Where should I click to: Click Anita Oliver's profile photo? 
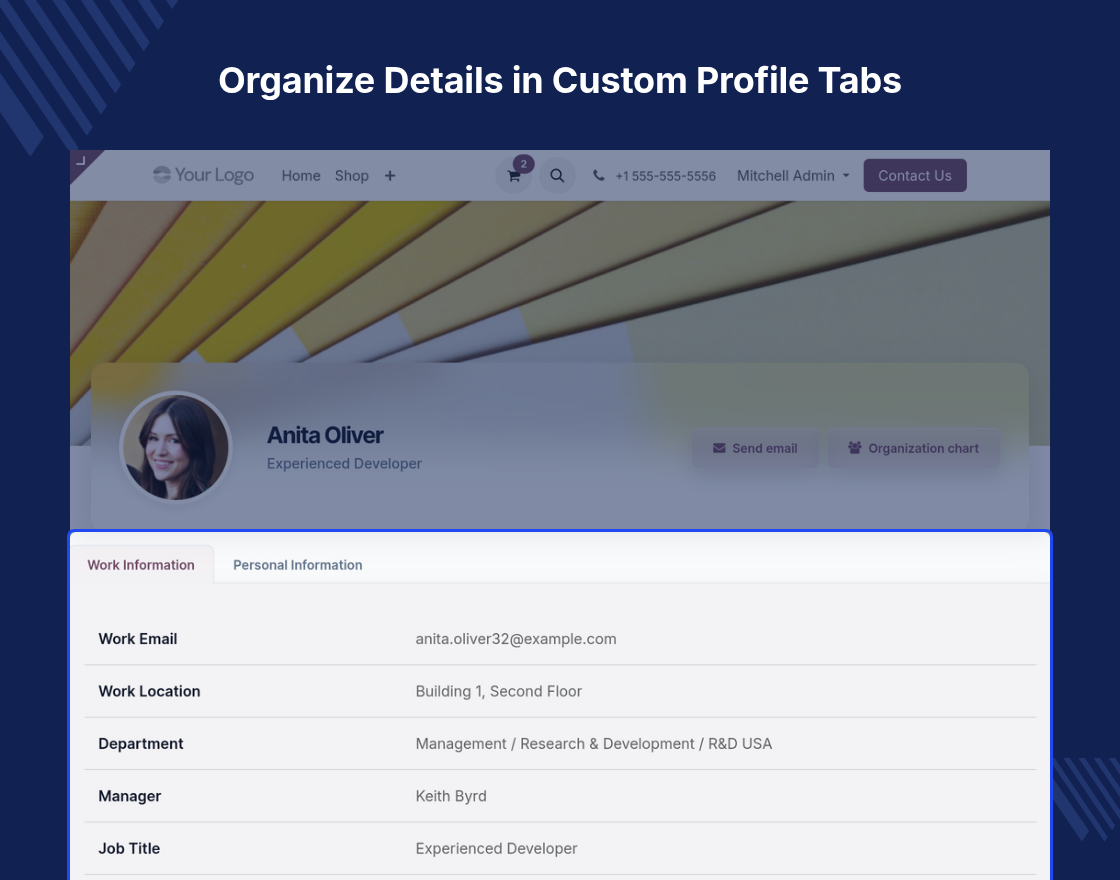click(176, 447)
